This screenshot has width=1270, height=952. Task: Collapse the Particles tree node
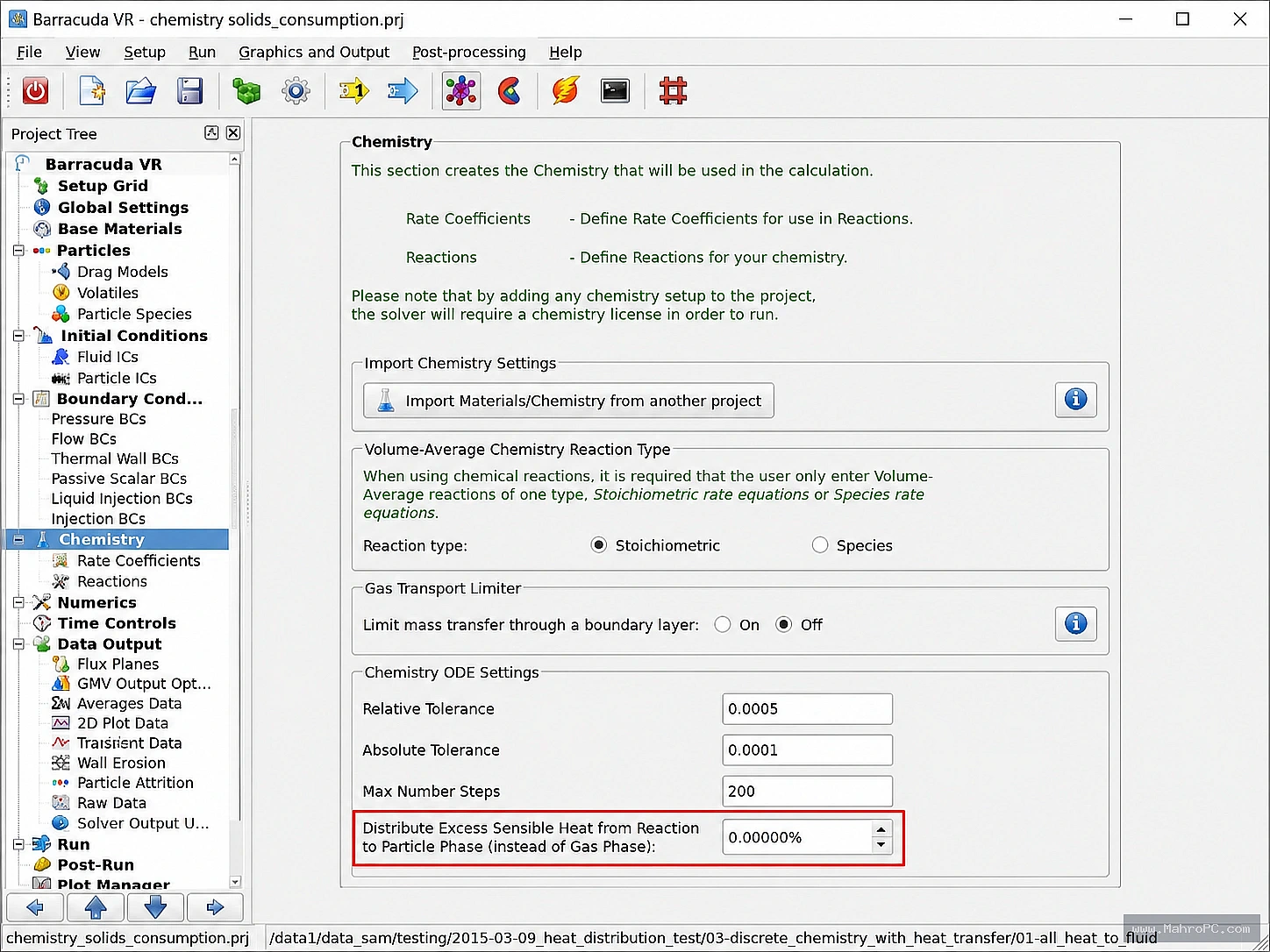[18, 251]
